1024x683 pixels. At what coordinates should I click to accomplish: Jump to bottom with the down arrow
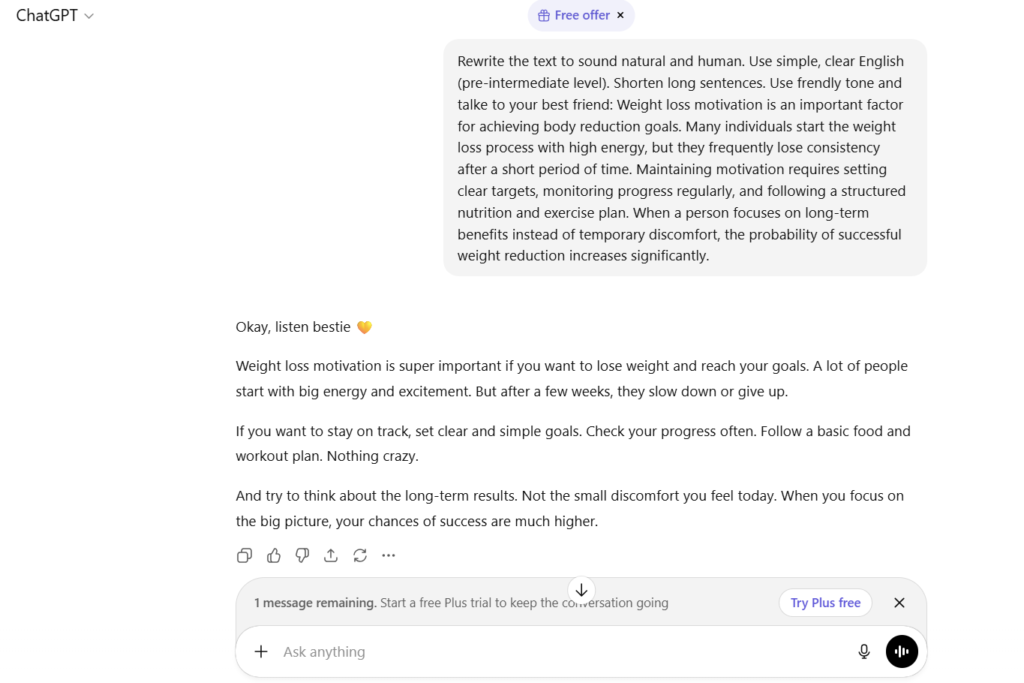coord(581,590)
